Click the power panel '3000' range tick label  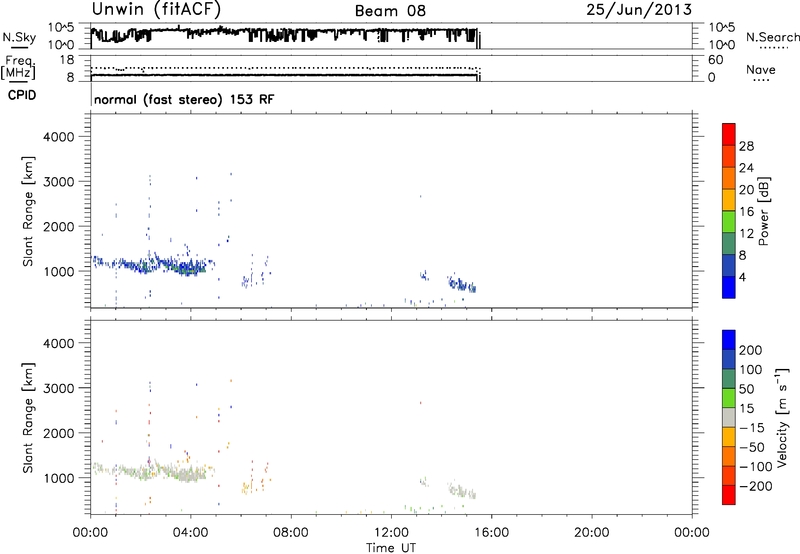point(58,182)
